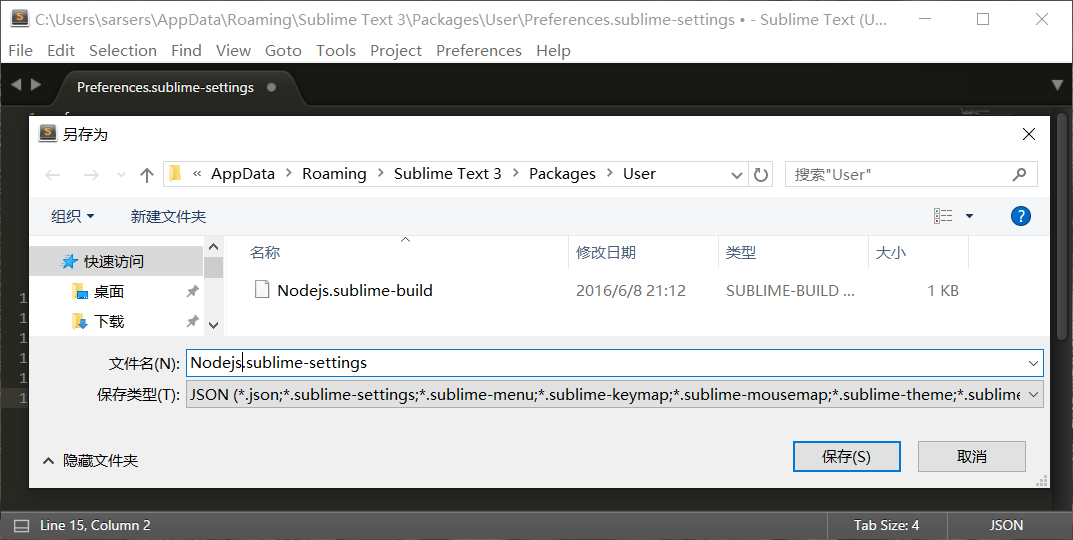Open the Edit menu

pos(61,51)
